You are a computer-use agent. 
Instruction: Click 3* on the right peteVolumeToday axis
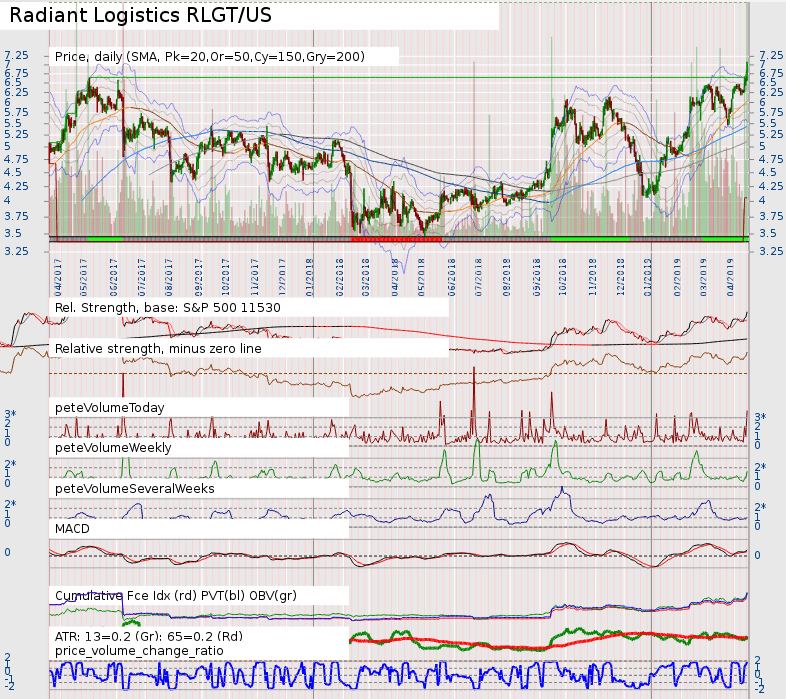(x=760, y=417)
